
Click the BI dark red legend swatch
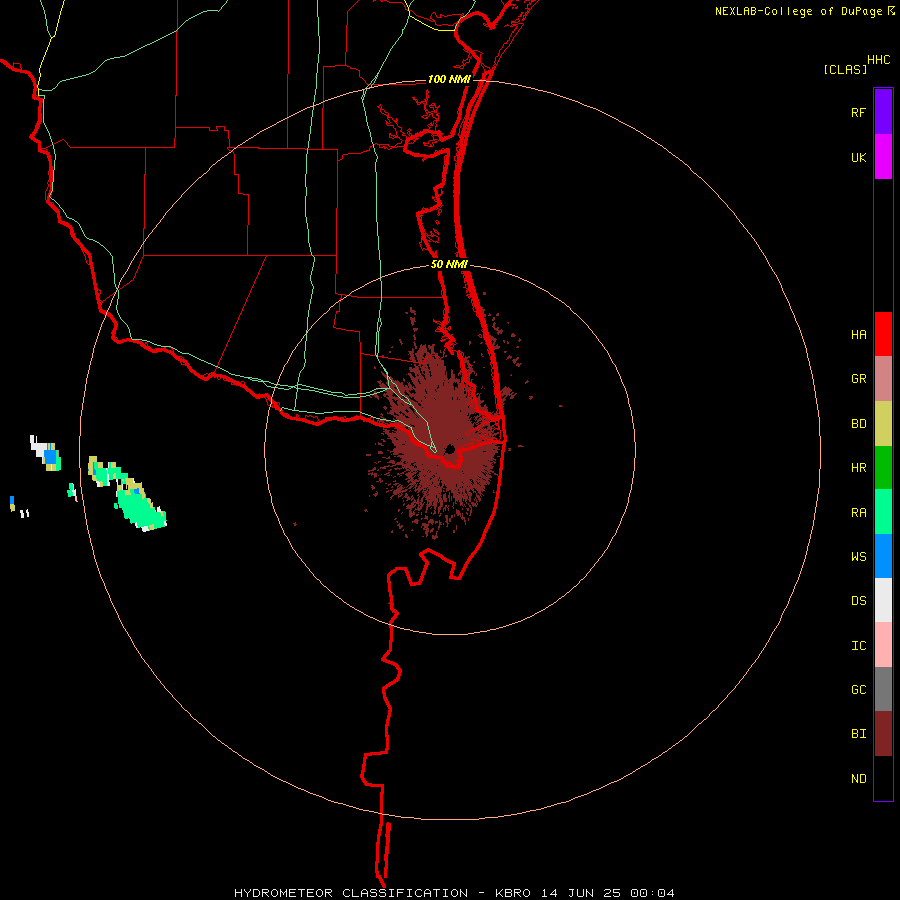883,734
